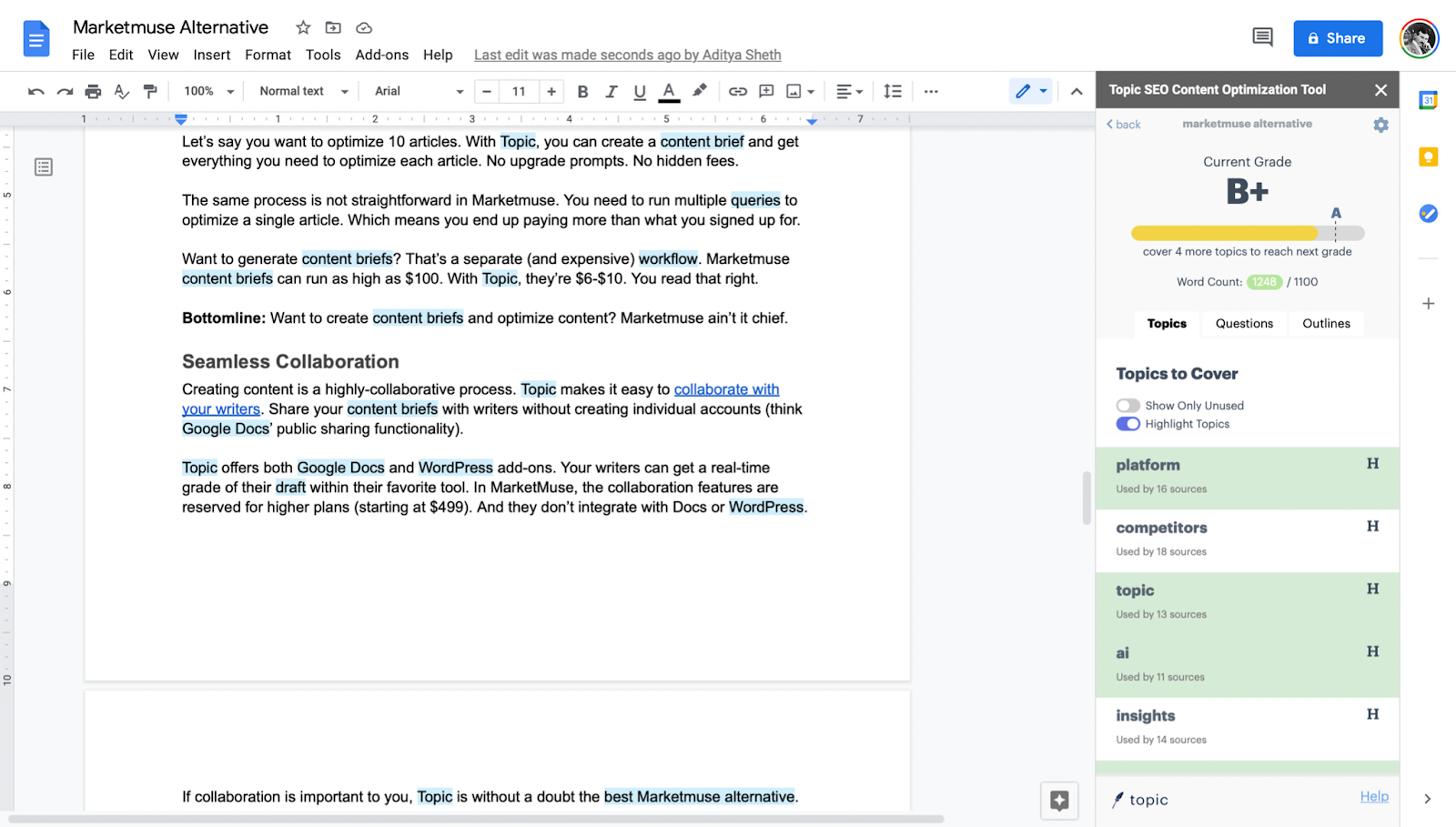Open the File menu

[x=83, y=55]
